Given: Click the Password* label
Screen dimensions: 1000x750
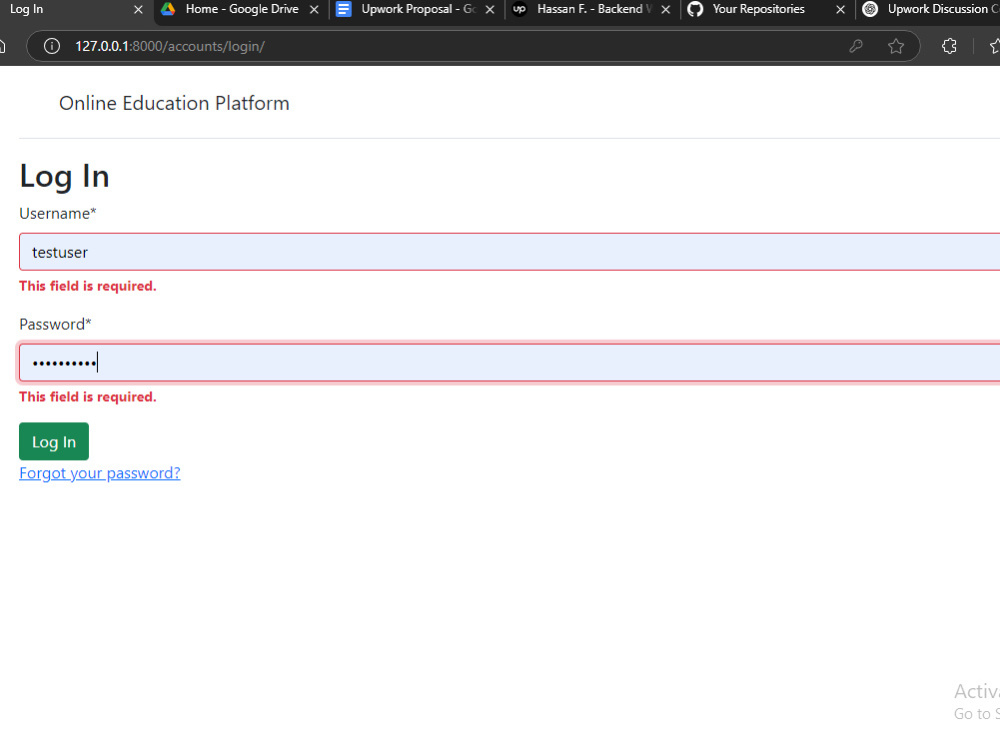Looking at the screenshot, I should (x=55, y=324).
